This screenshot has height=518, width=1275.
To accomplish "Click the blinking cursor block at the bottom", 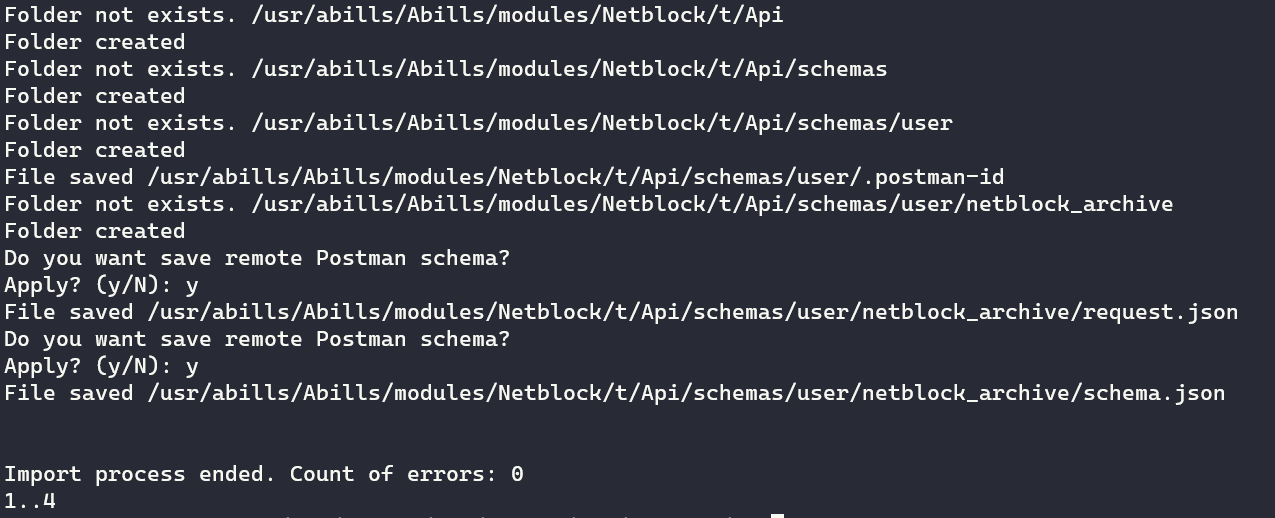I will click(777, 515).
